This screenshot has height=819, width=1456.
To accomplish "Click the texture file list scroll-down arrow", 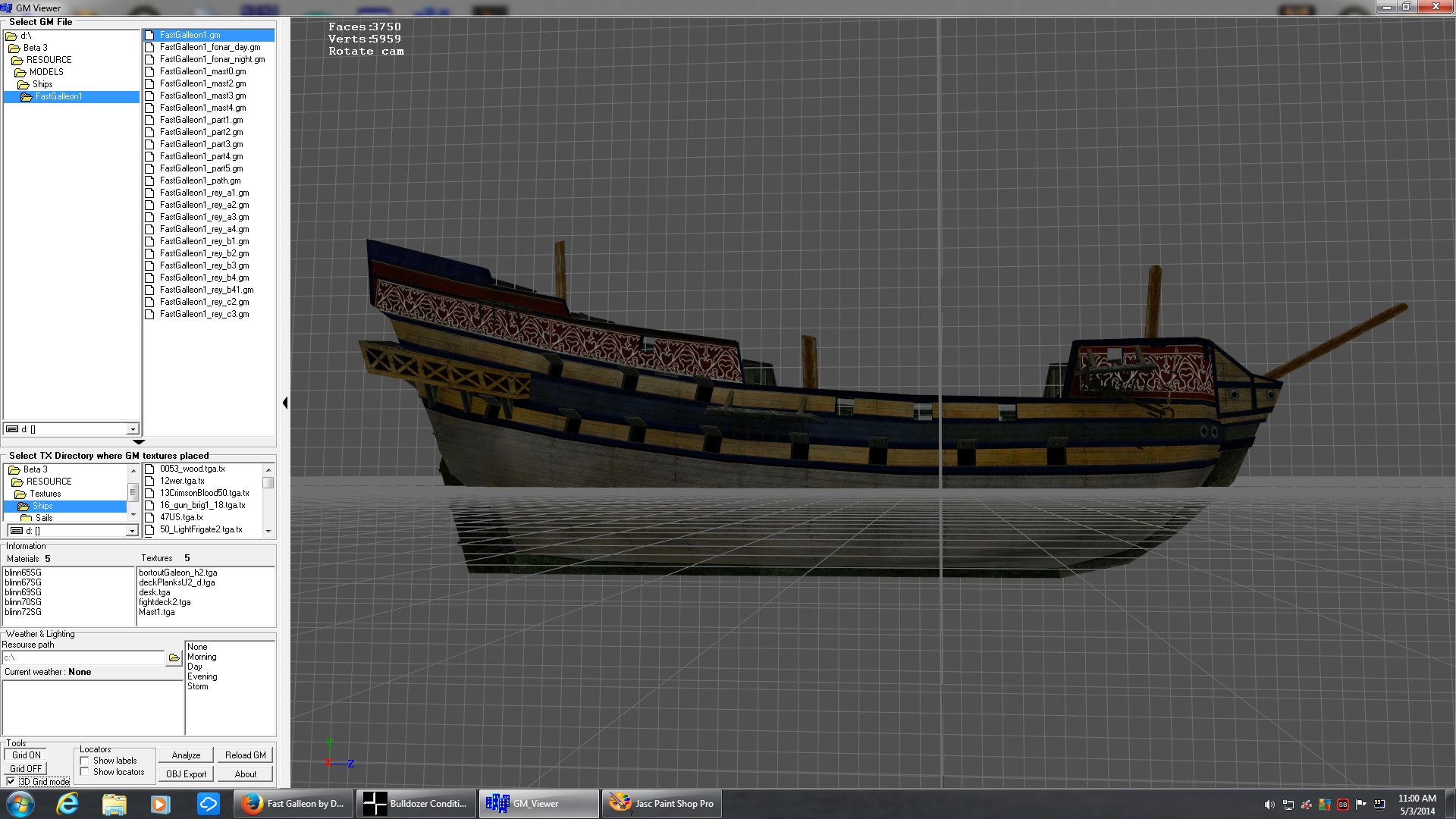I will click(x=268, y=531).
